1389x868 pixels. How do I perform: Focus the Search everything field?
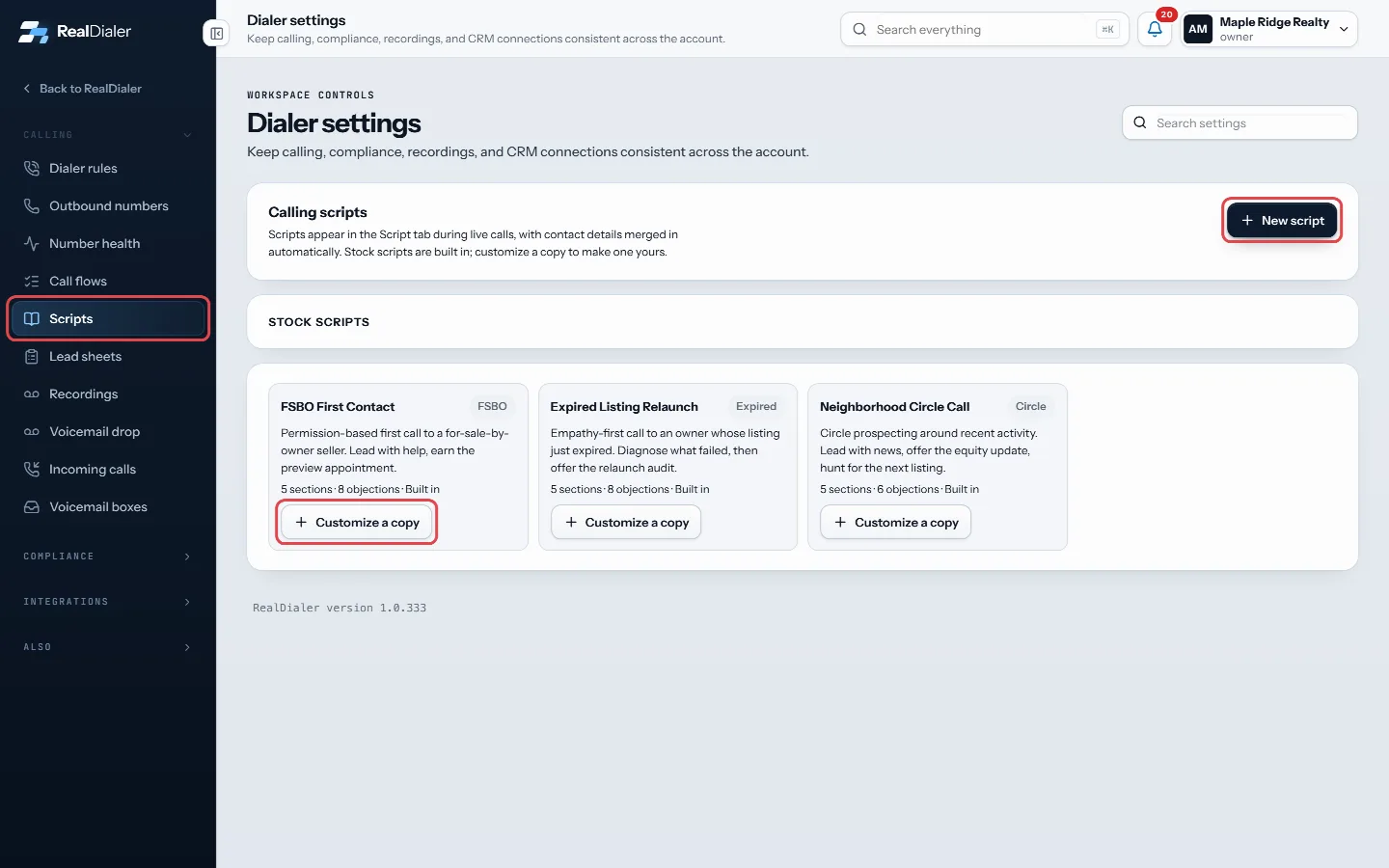[x=984, y=29]
